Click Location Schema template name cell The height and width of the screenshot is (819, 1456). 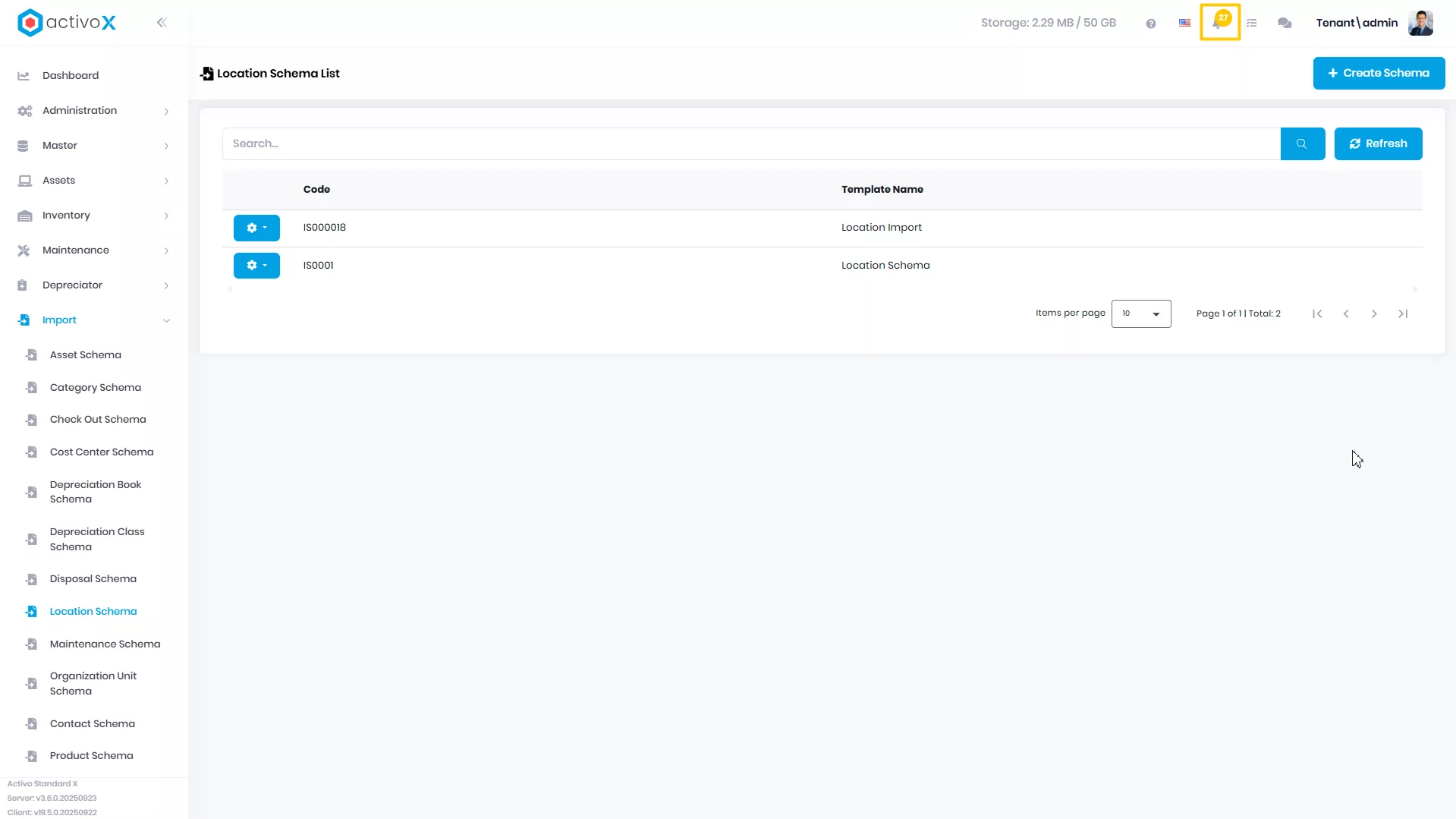coord(885,266)
